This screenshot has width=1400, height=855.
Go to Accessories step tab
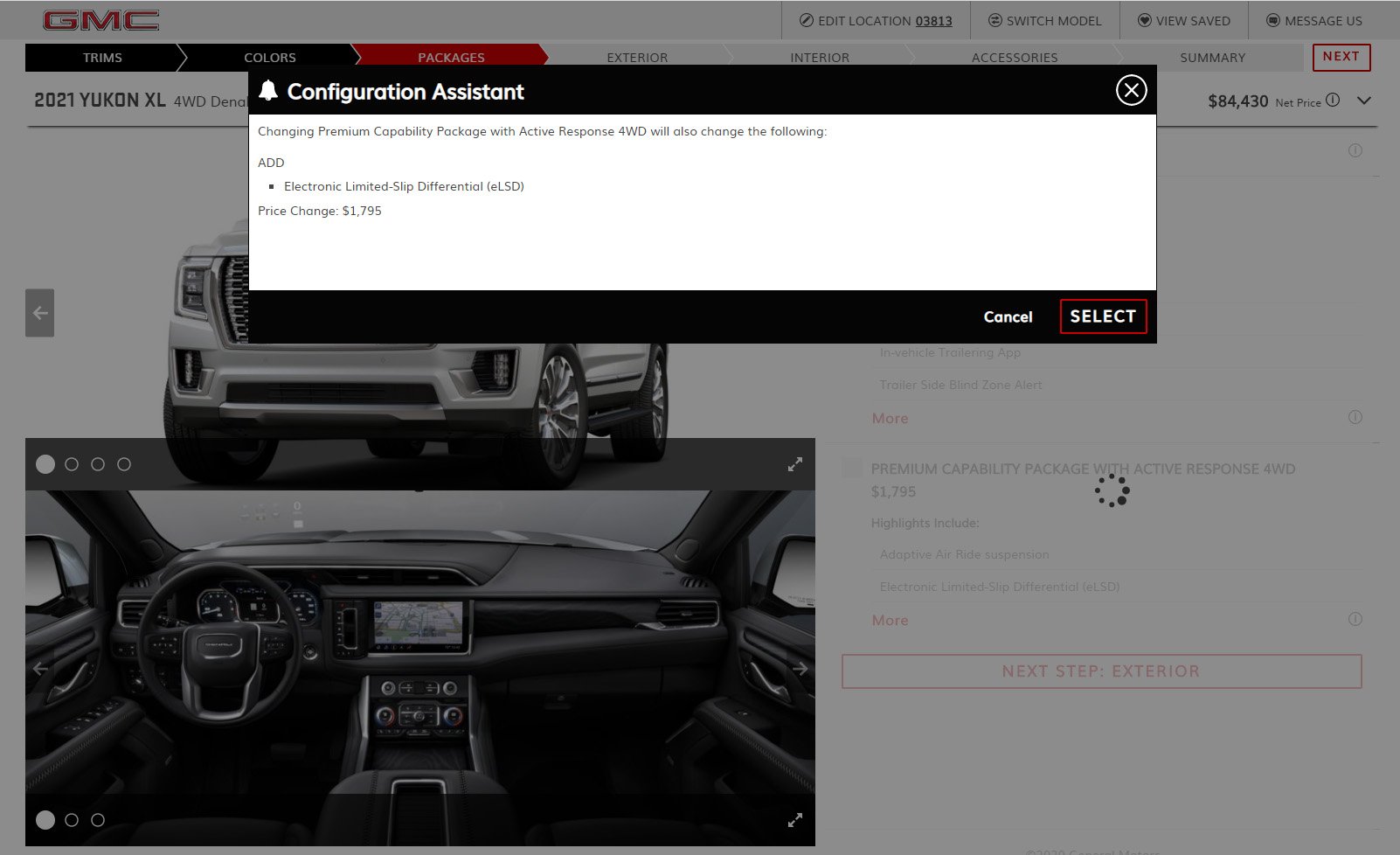pyautogui.click(x=1015, y=57)
